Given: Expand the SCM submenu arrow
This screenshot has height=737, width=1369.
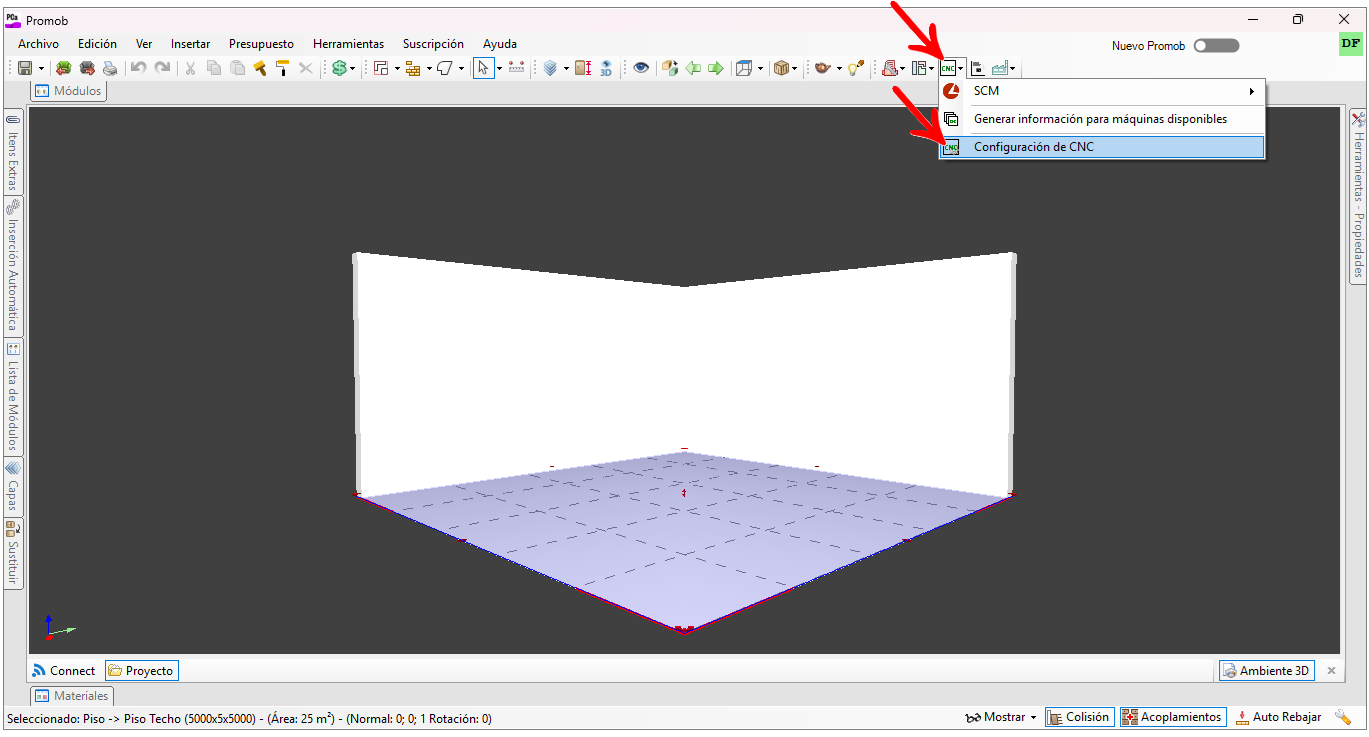Looking at the screenshot, I should click(x=1252, y=91).
